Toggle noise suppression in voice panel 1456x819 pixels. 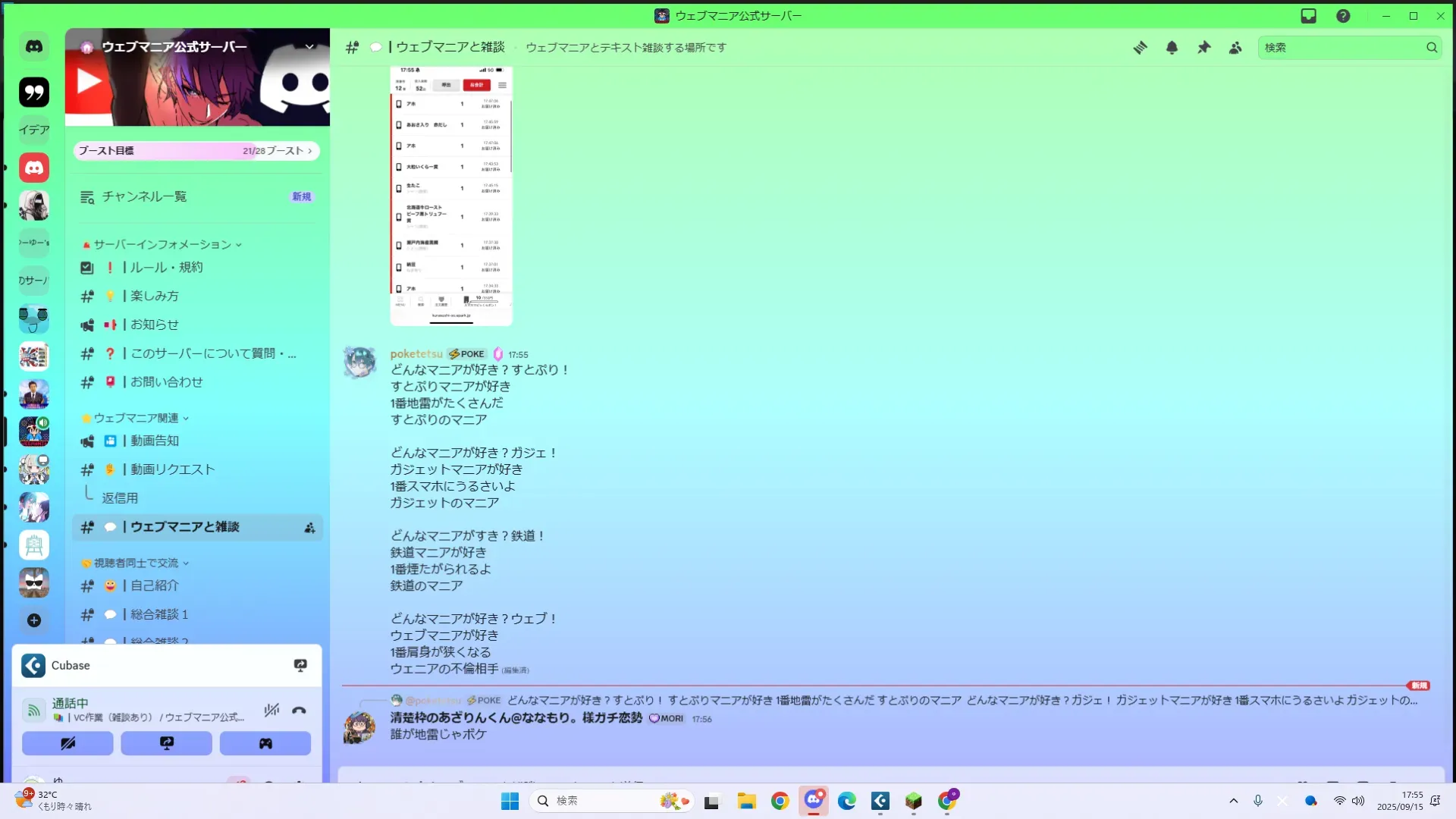click(271, 711)
